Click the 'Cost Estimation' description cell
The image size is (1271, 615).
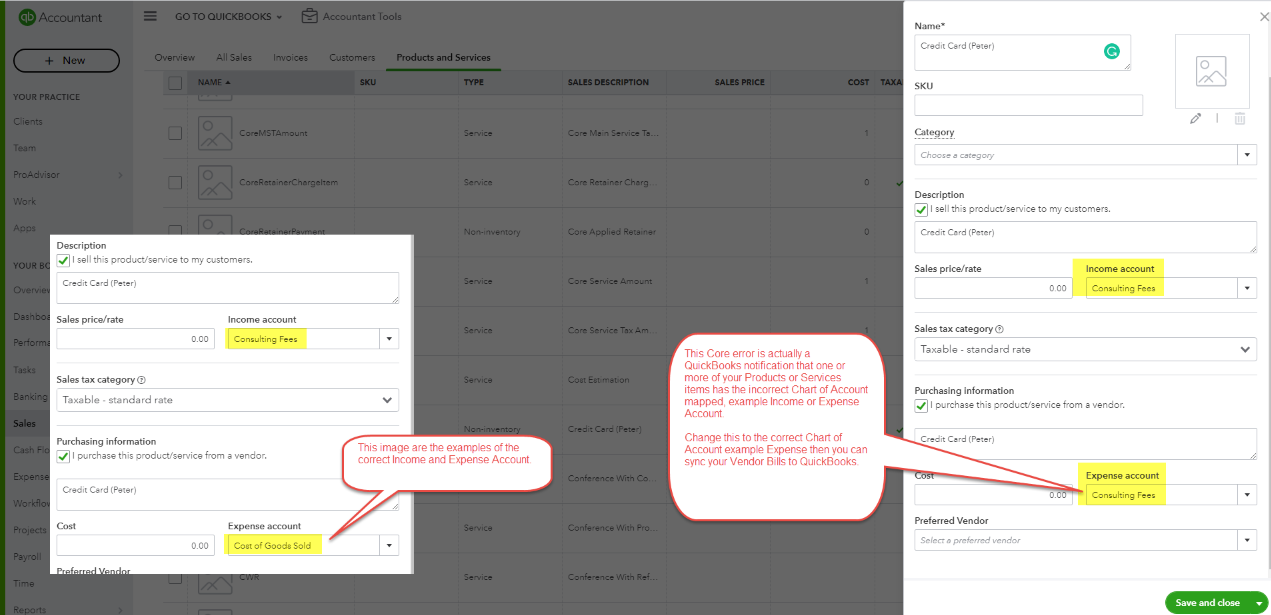pos(599,380)
